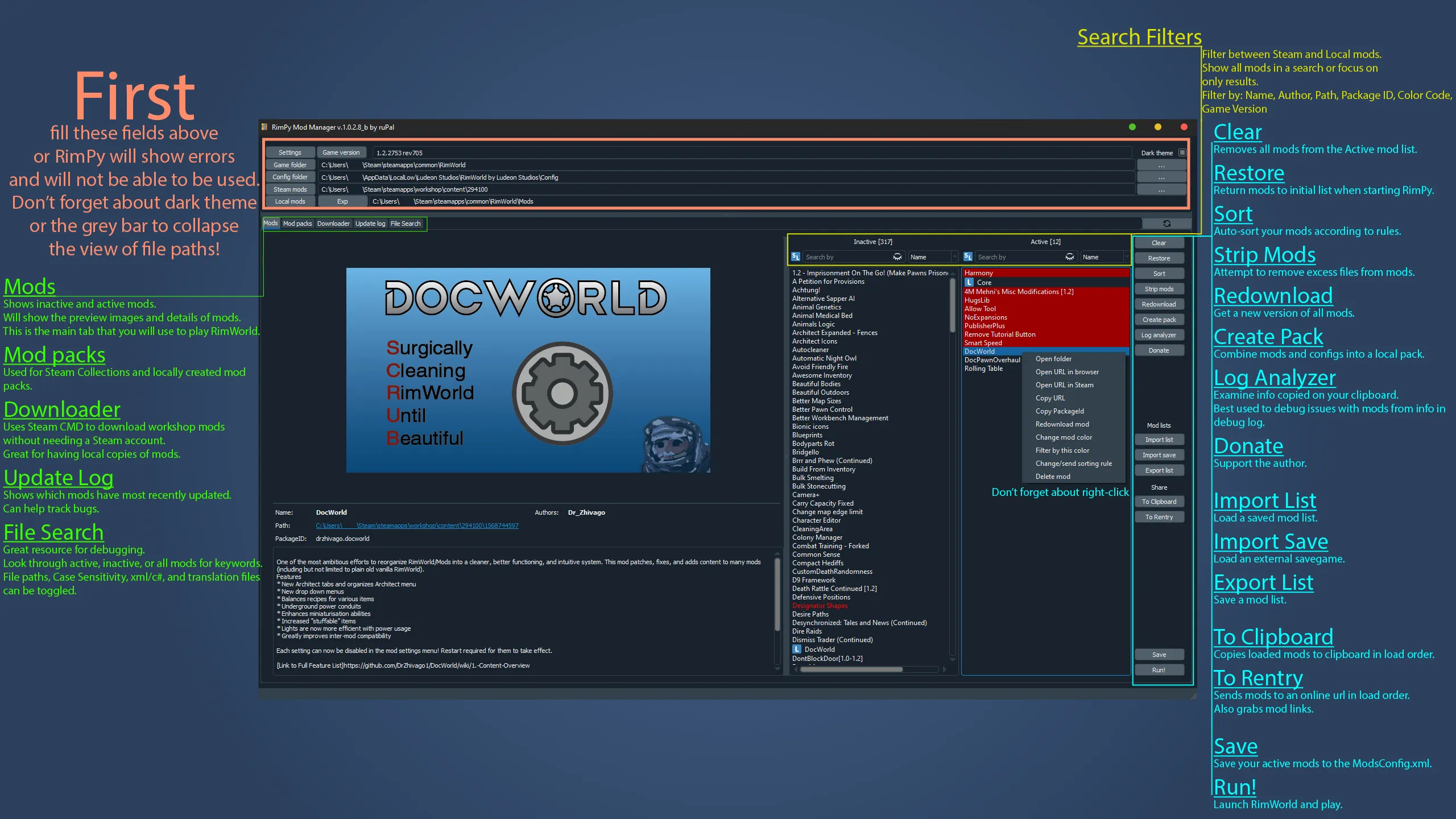Switch to the Downloader tab
Screen dimensions: 1456x819
pos(333,224)
